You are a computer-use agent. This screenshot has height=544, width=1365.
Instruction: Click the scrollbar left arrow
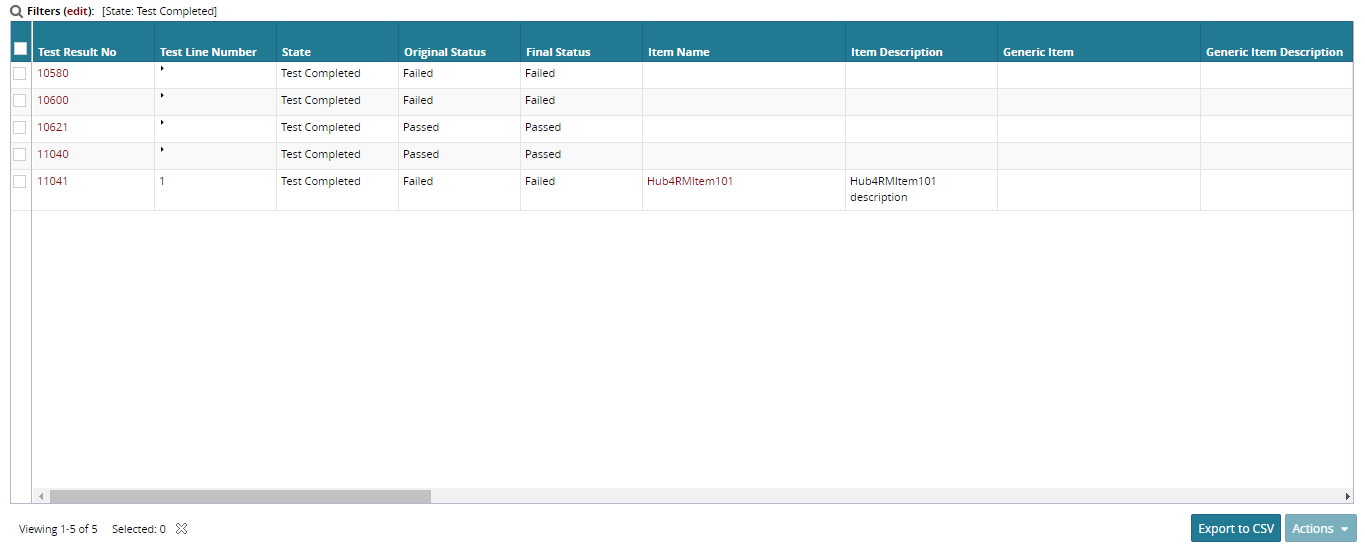click(x=41, y=496)
